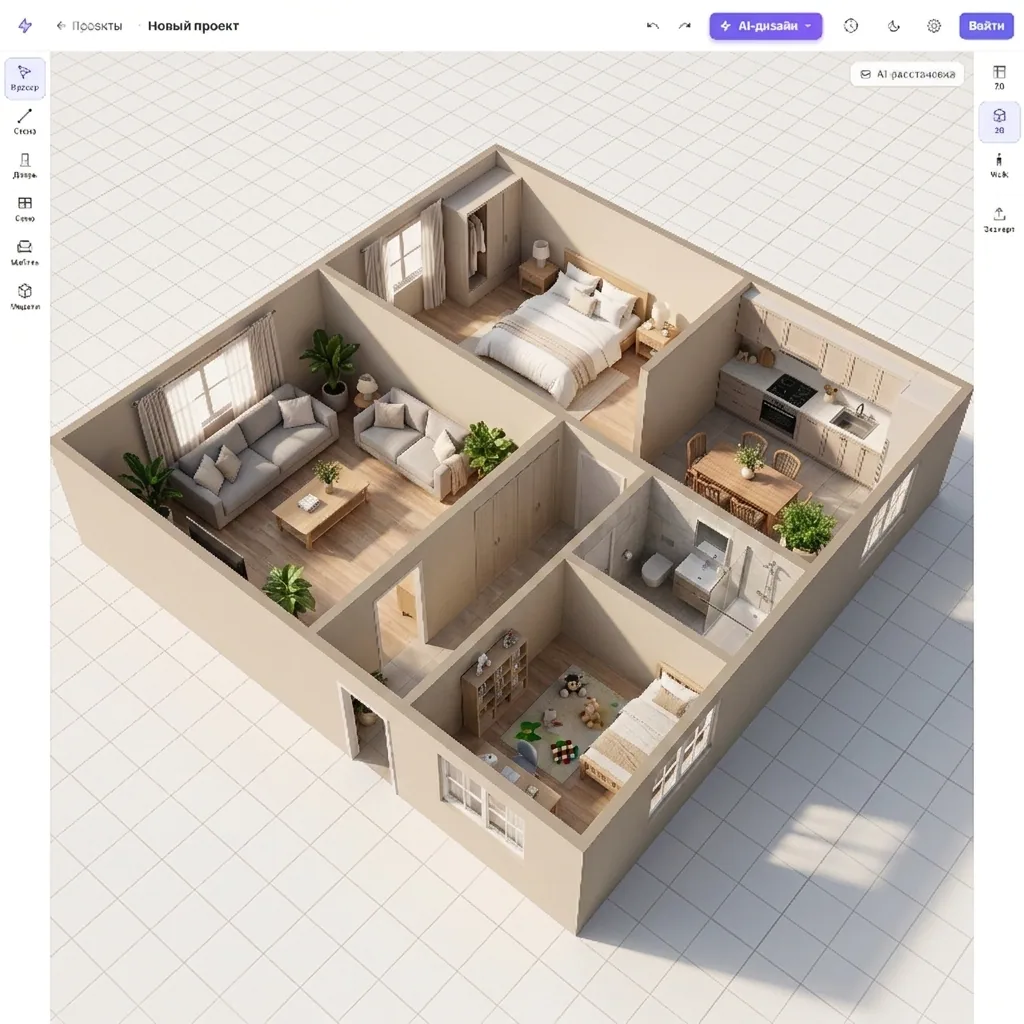The height and width of the screenshot is (1024, 1024).
Task: Open the settings gear icon
Action: point(934,26)
